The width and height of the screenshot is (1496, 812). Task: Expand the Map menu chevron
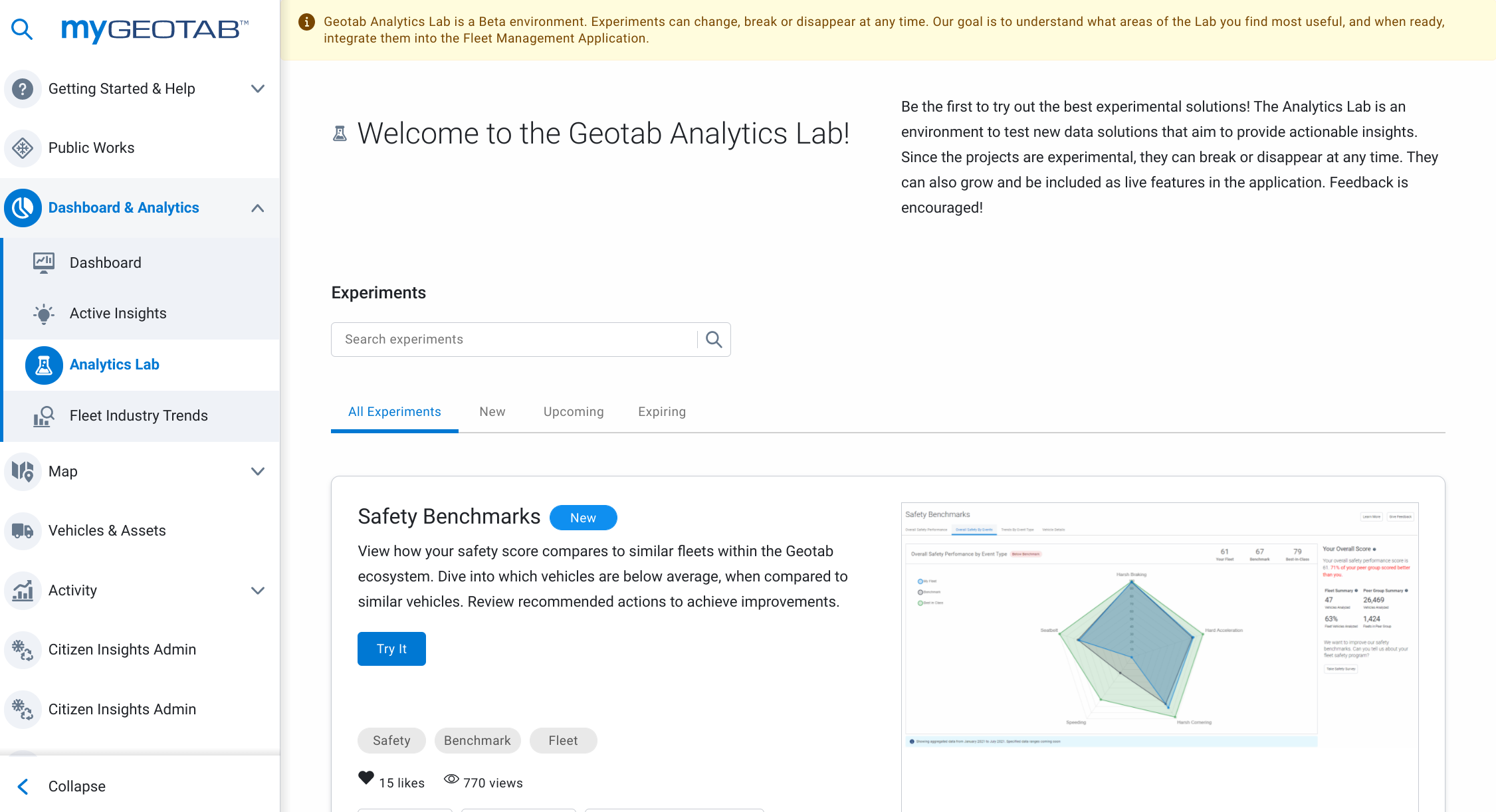[x=258, y=472]
